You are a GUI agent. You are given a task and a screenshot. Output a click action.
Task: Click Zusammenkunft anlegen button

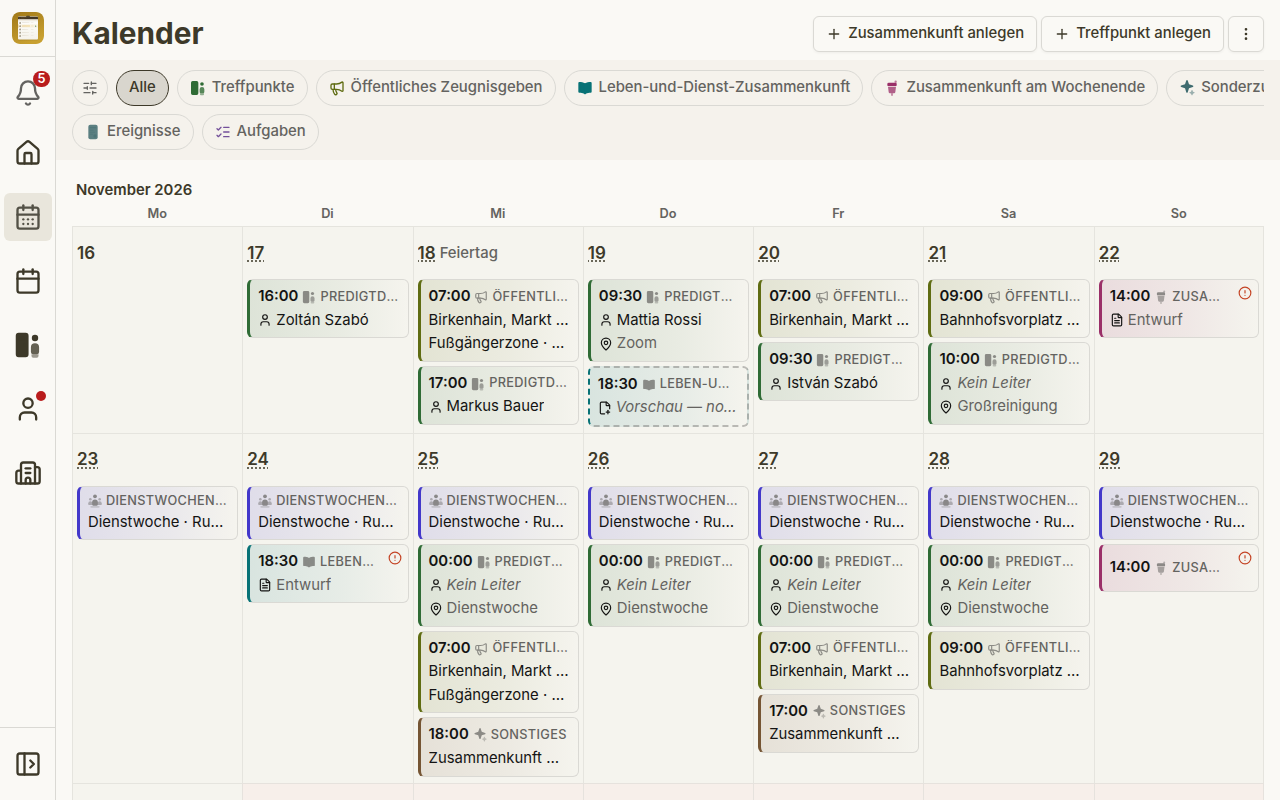925,33
